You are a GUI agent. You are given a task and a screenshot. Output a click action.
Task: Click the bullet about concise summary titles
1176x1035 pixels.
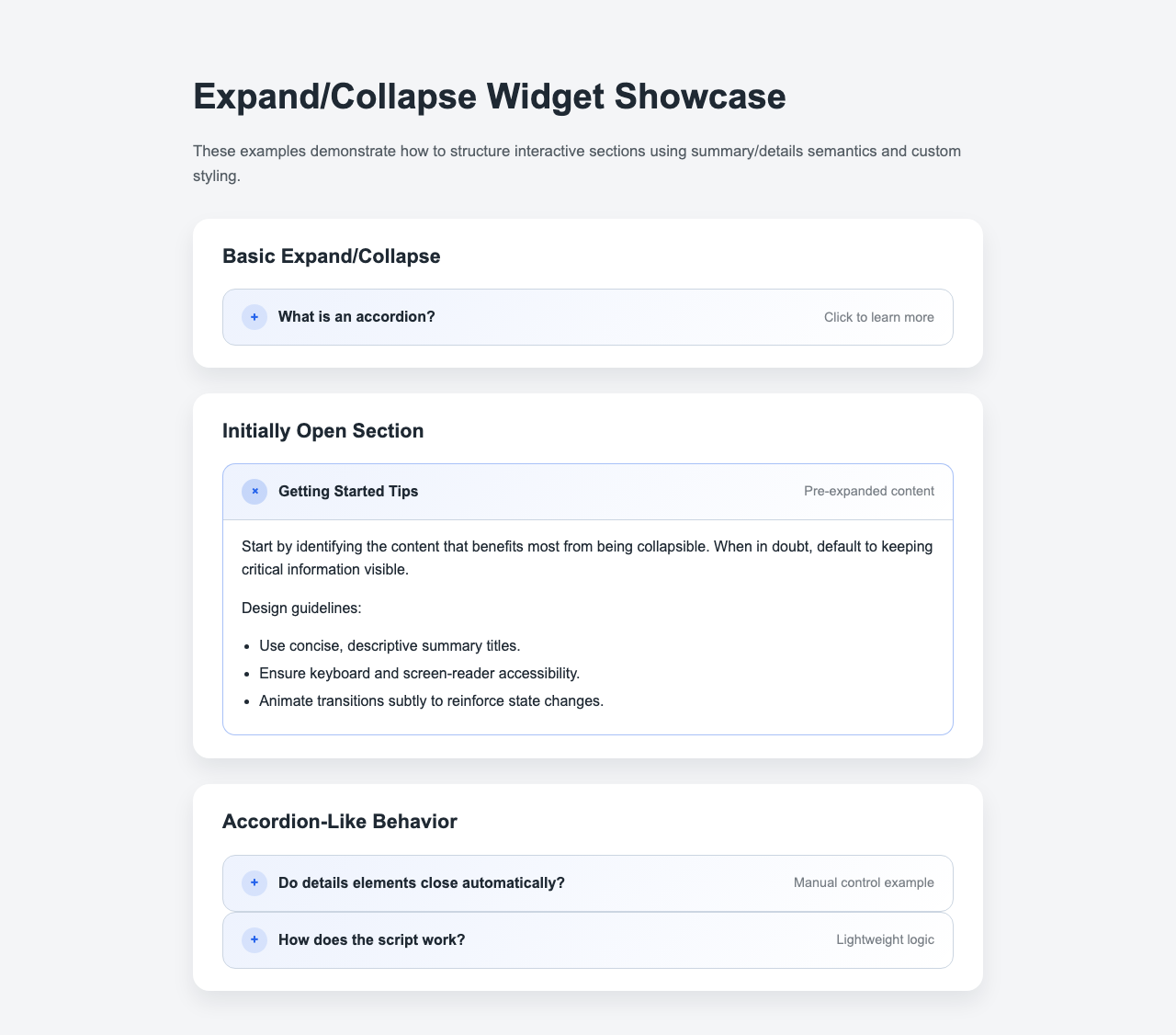[x=390, y=646]
